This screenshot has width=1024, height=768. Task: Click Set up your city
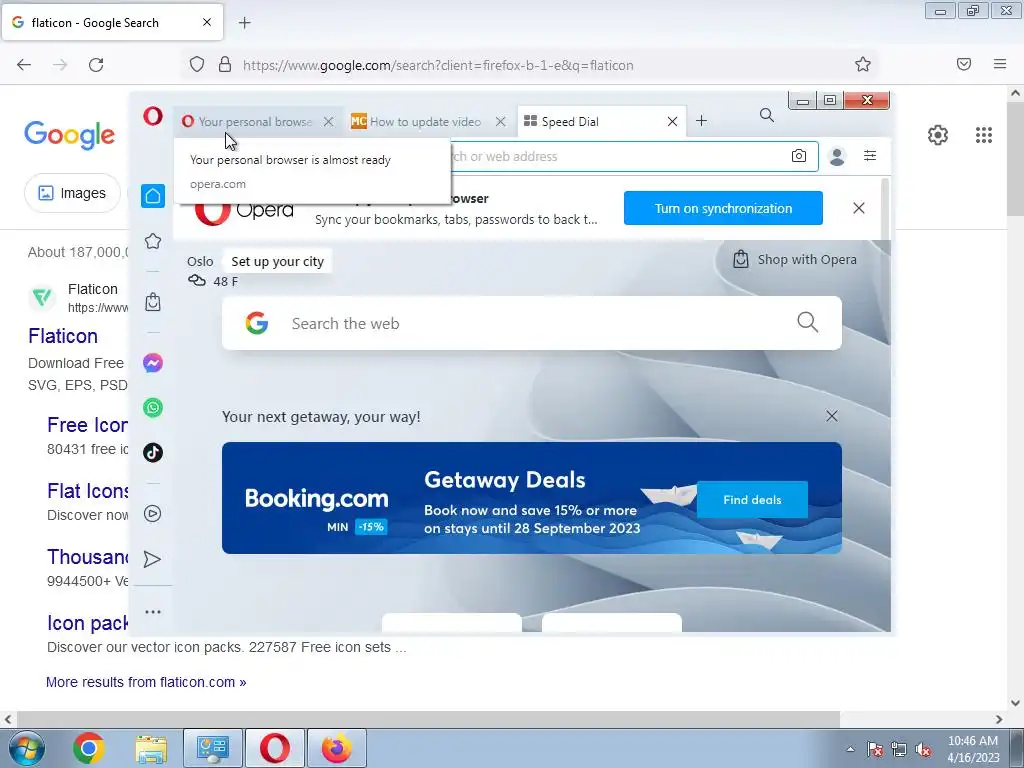coord(278,261)
